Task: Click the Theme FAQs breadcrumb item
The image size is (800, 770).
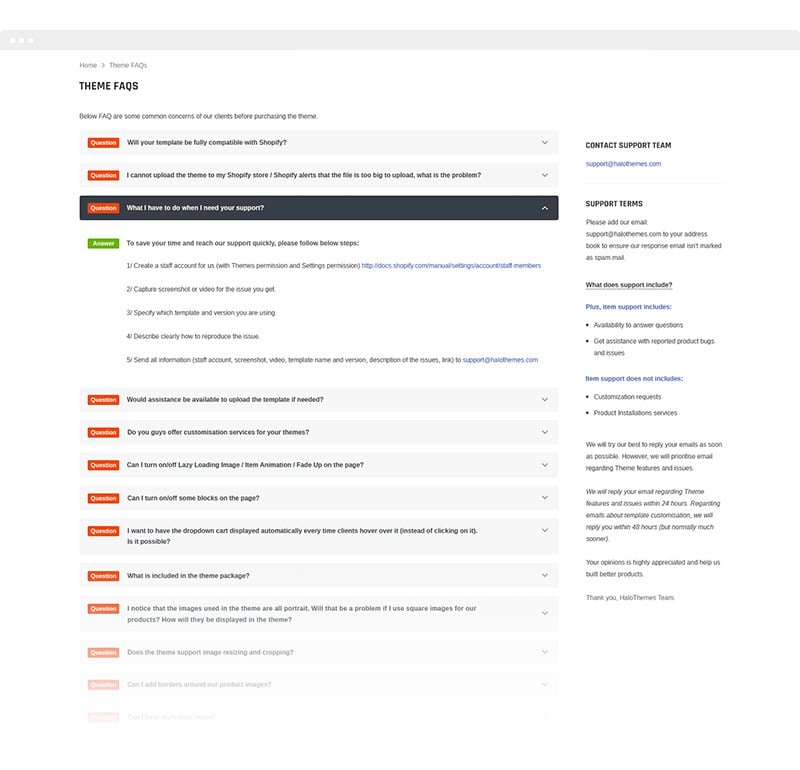Action: click(128, 65)
